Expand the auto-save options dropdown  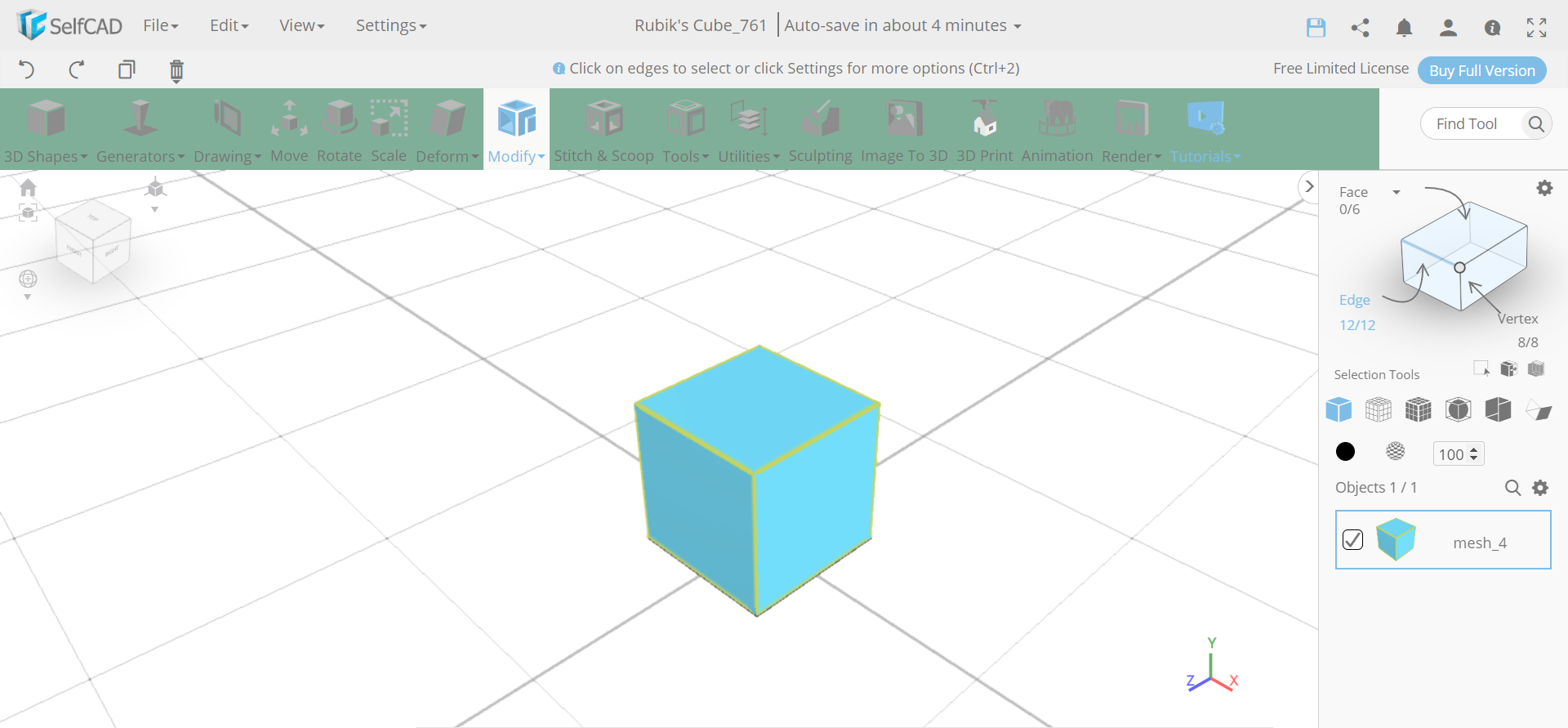tap(1018, 26)
